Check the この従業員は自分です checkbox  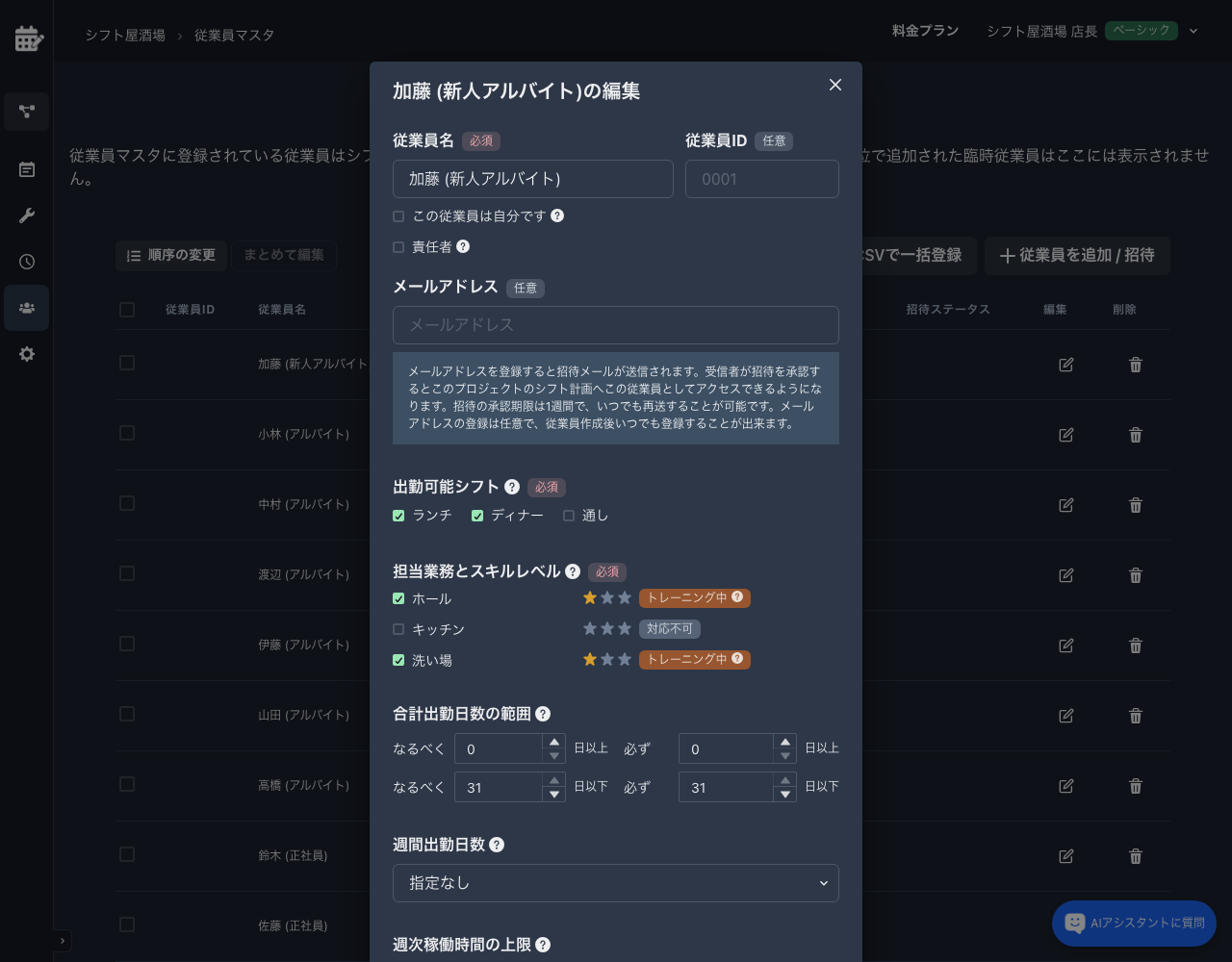tap(398, 216)
